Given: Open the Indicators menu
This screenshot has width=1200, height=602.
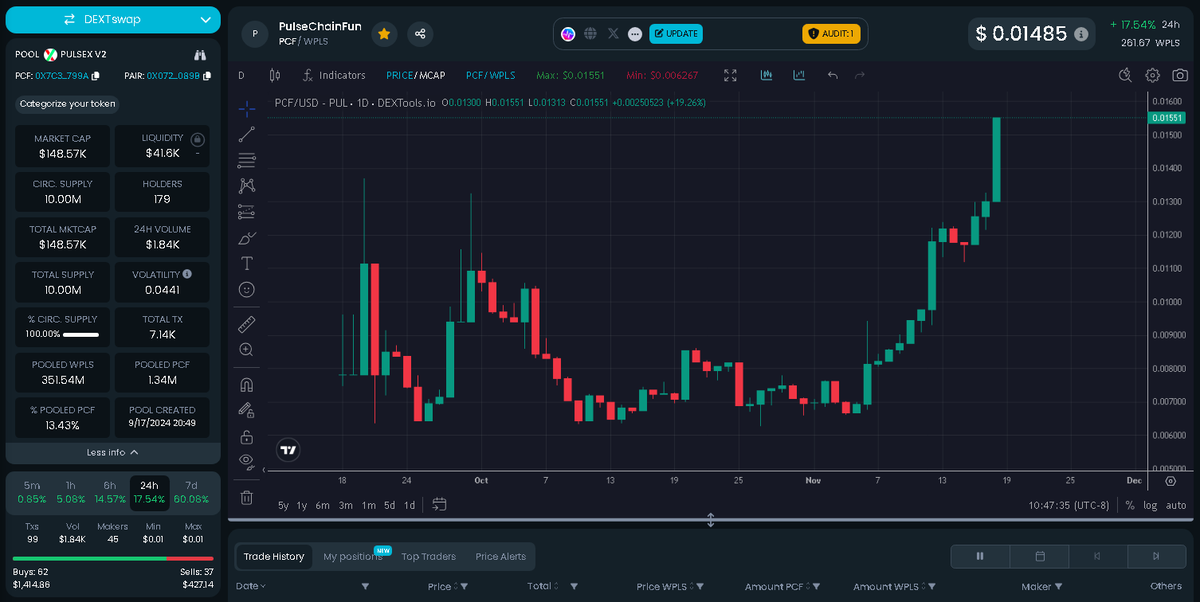Looking at the screenshot, I should [x=334, y=75].
